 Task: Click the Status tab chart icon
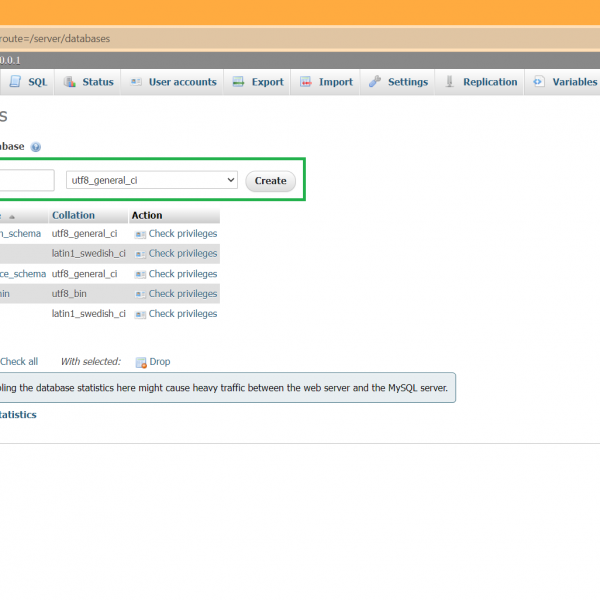point(70,82)
